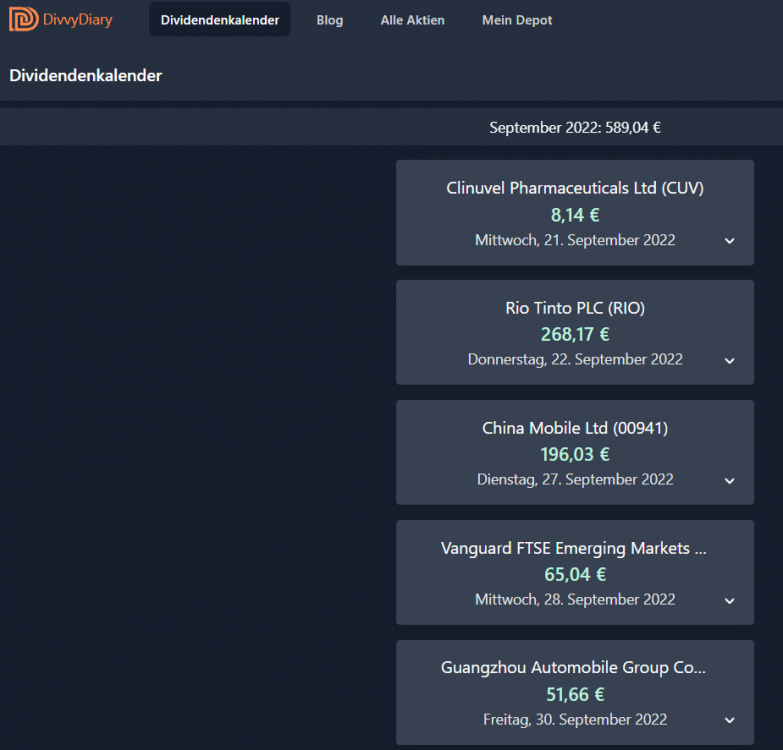Click the Rio Tinto PLC (RIO) title
Image resolution: width=783 pixels, height=750 pixels.
pyautogui.click(x=575, y=308)
